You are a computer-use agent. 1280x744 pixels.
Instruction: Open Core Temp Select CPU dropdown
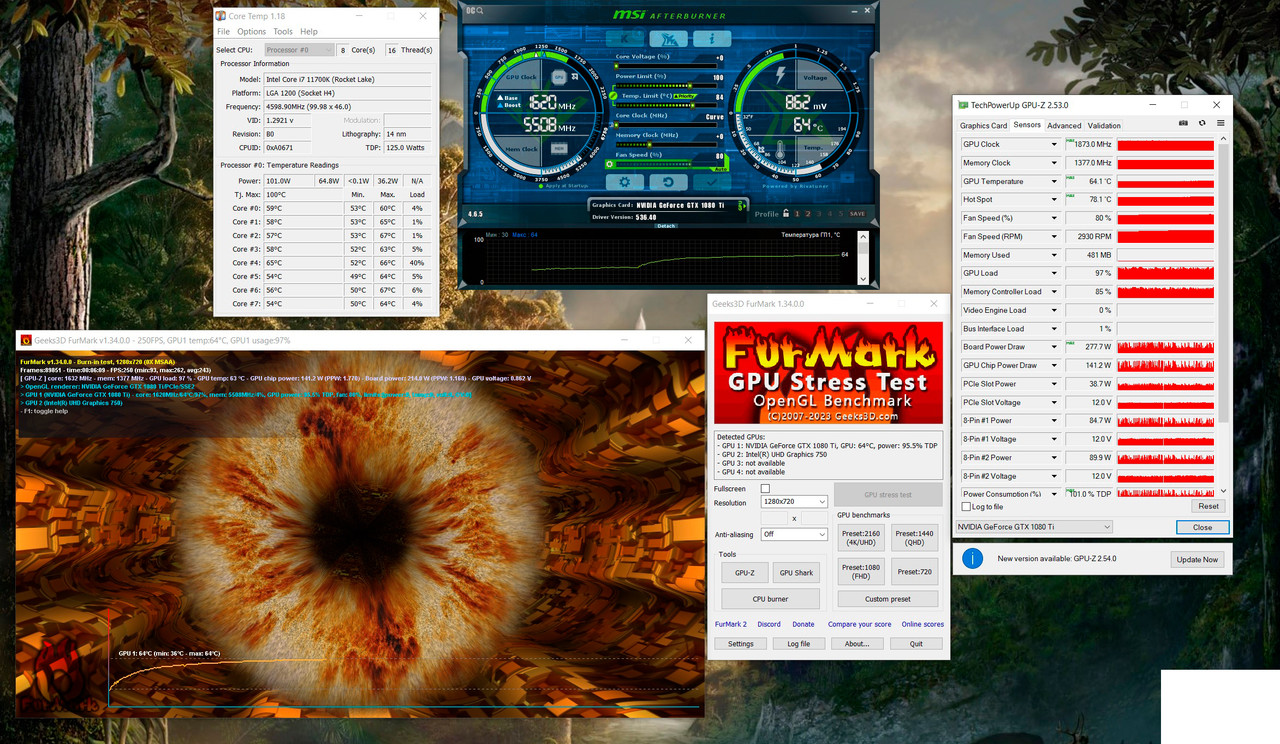299,49
